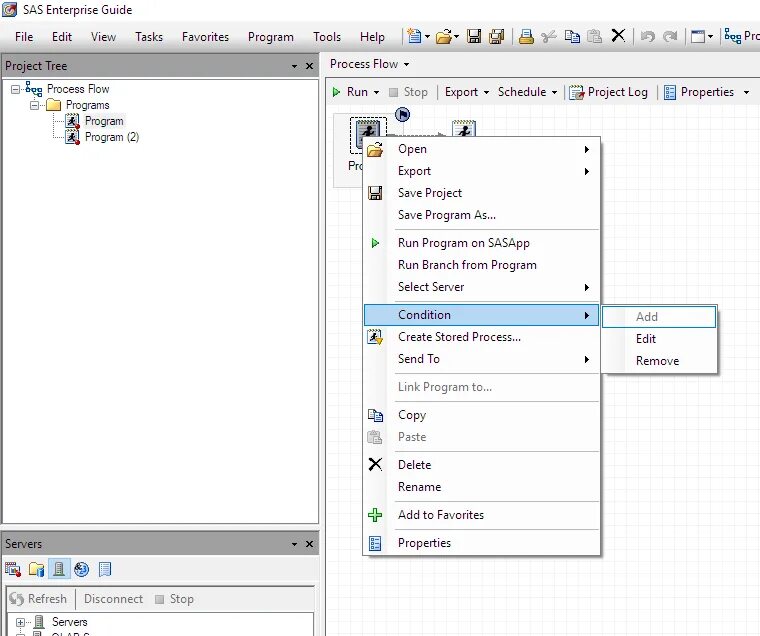This screenshot has width=760, height=636.
Task: Click the condition flag icon on the flow
Action: [402, 115]
